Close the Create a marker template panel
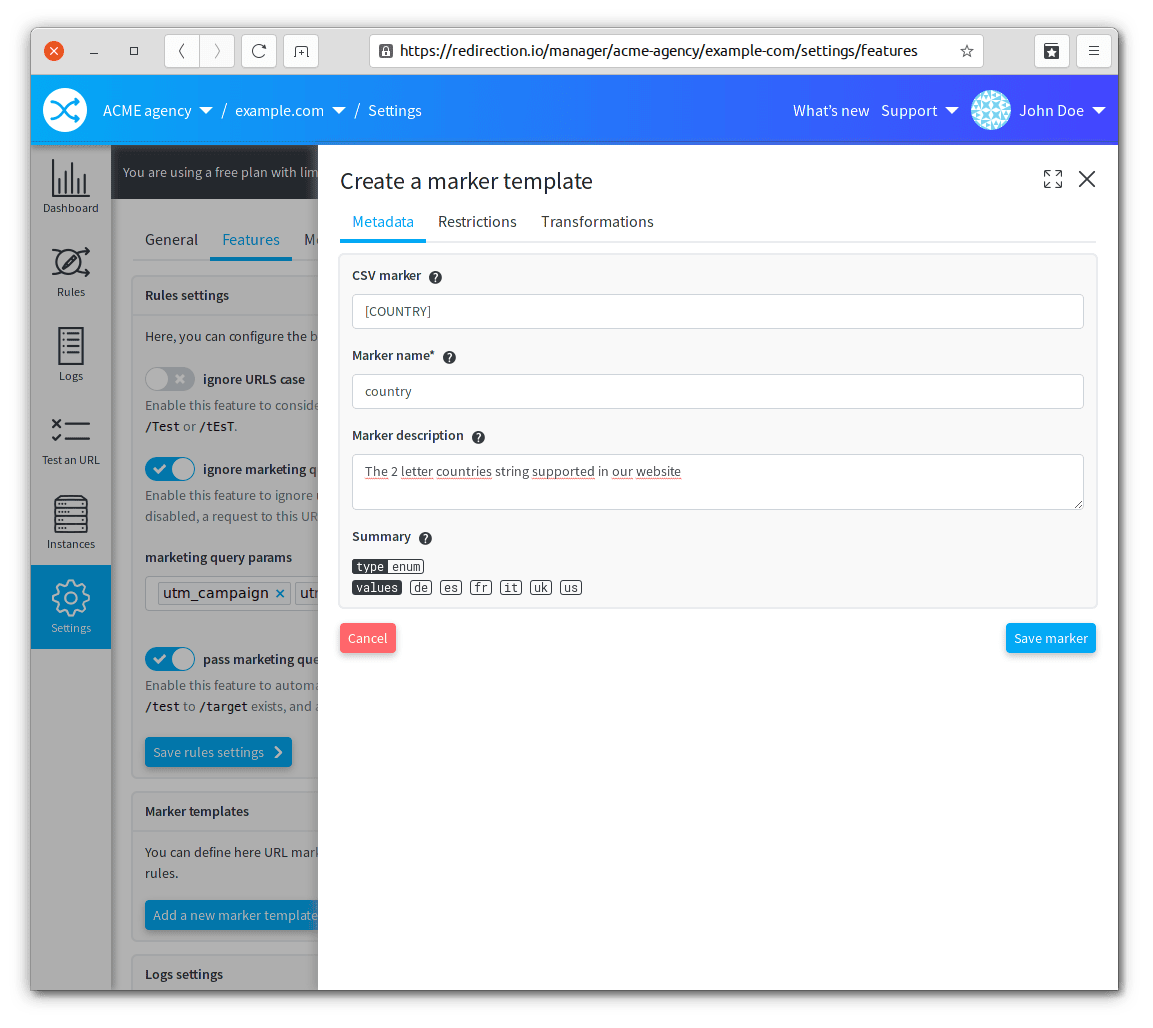The image size is (1153, 1028). (1086, 179)
